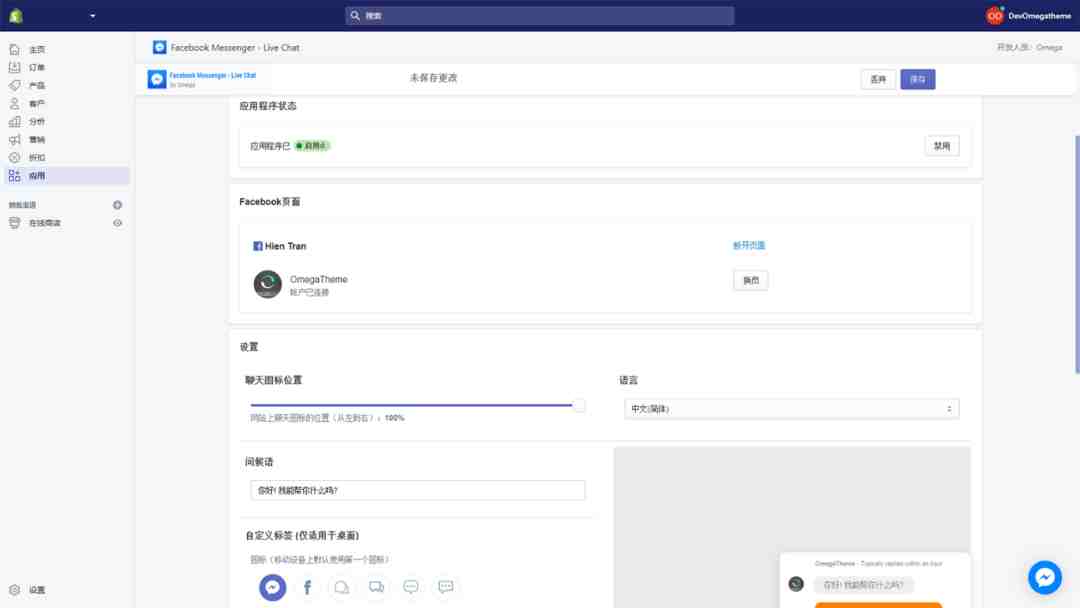This screenshot has height=608, width=1080.
Task: Click the greeting bubble in chat preview
Action: tap(863, 585)
